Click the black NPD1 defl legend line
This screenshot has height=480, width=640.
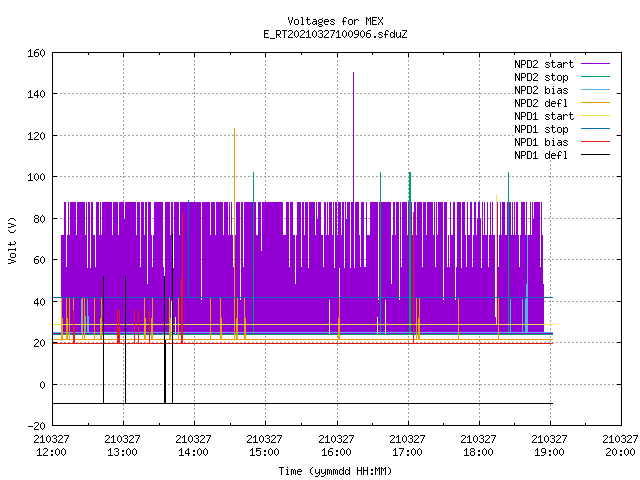(596, 155)
